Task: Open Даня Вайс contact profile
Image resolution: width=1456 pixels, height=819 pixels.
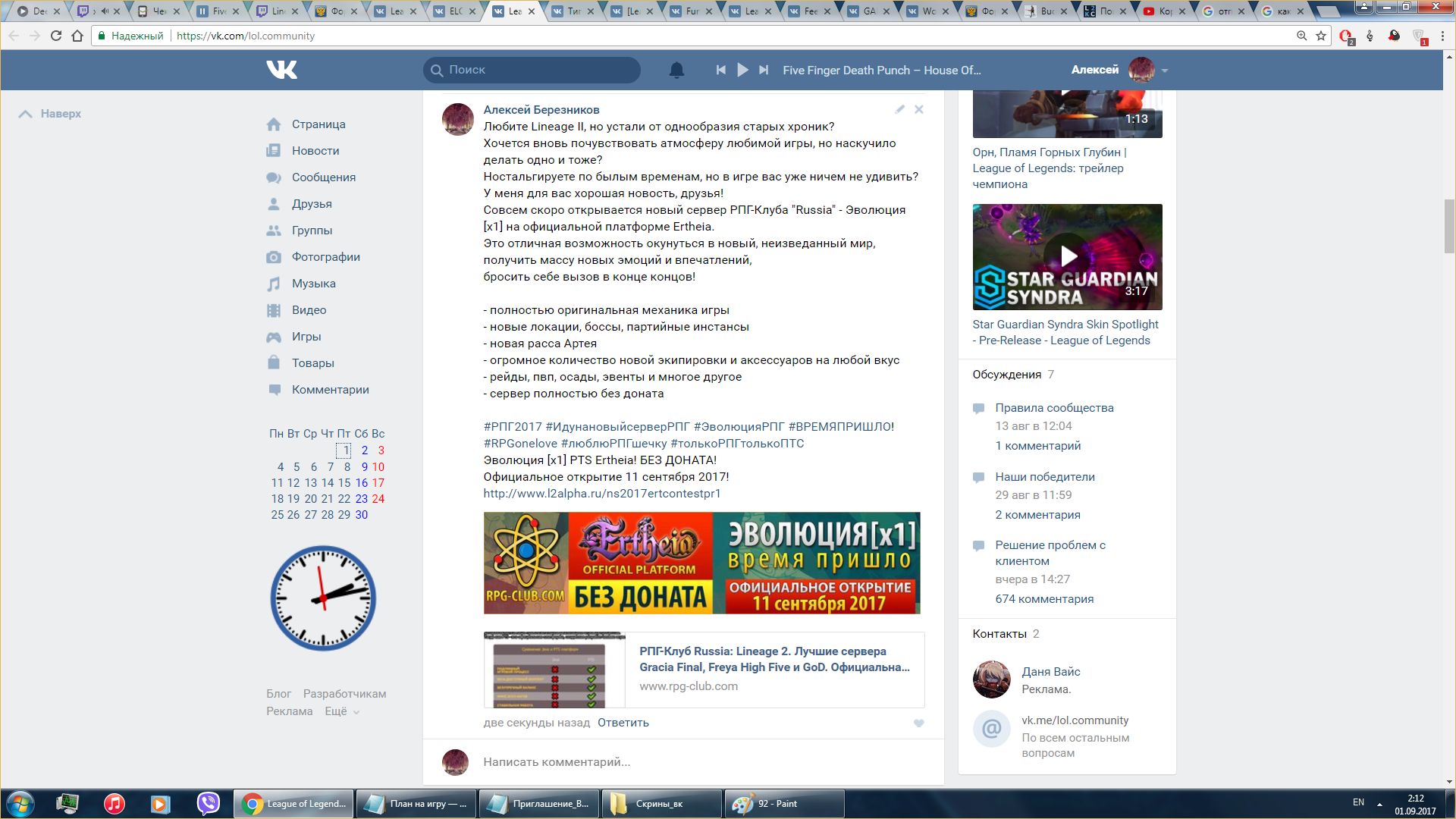Action: 1051,672
